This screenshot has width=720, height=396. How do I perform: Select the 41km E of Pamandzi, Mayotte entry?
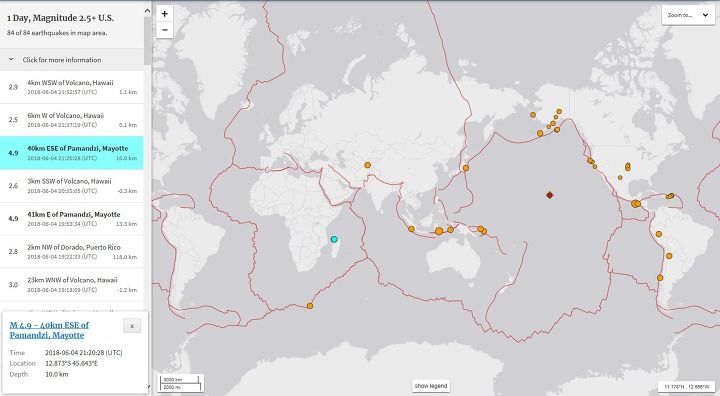pos(72,219)
